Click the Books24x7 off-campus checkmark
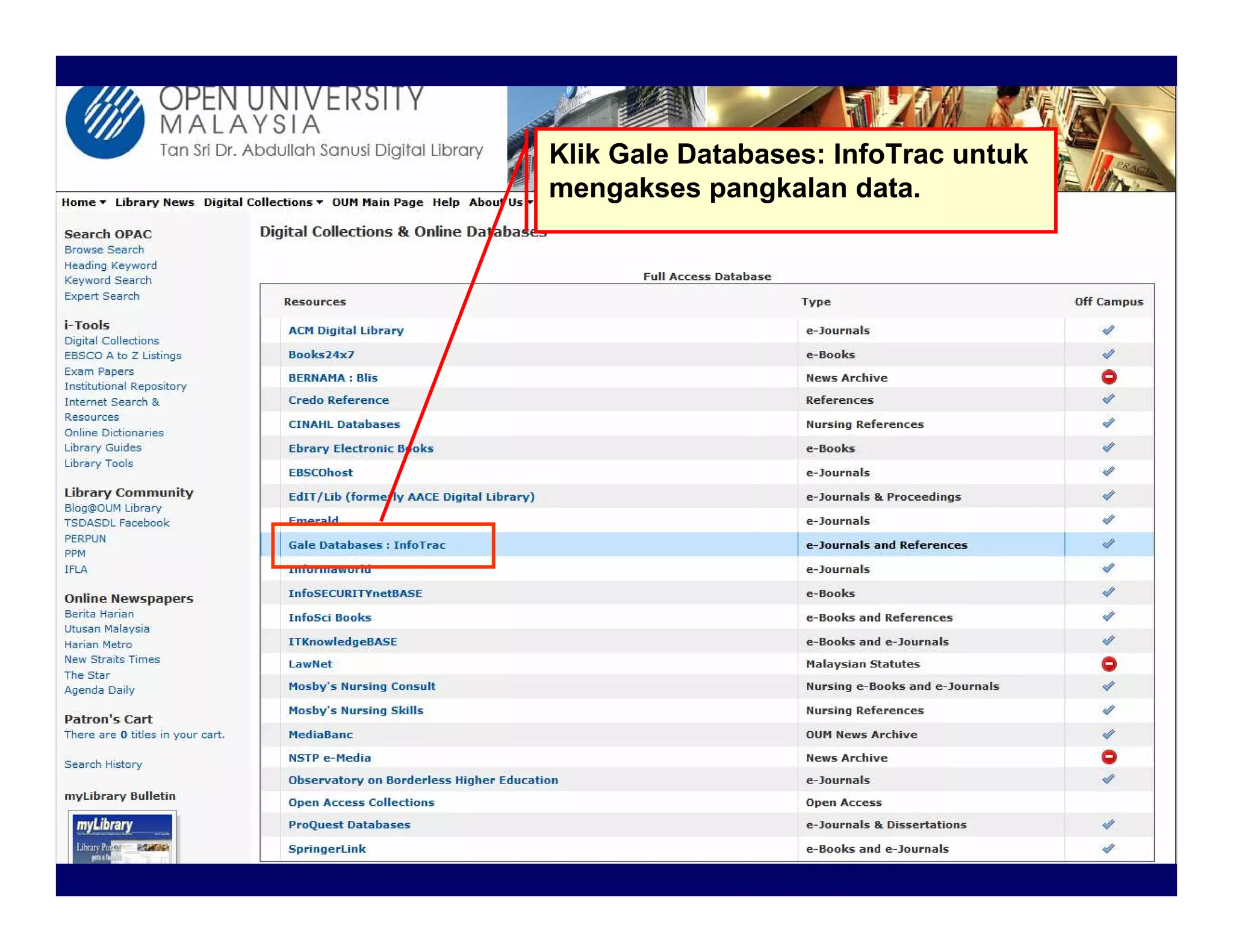This screenshot has width=1233, height=952. pos(1108,354)
